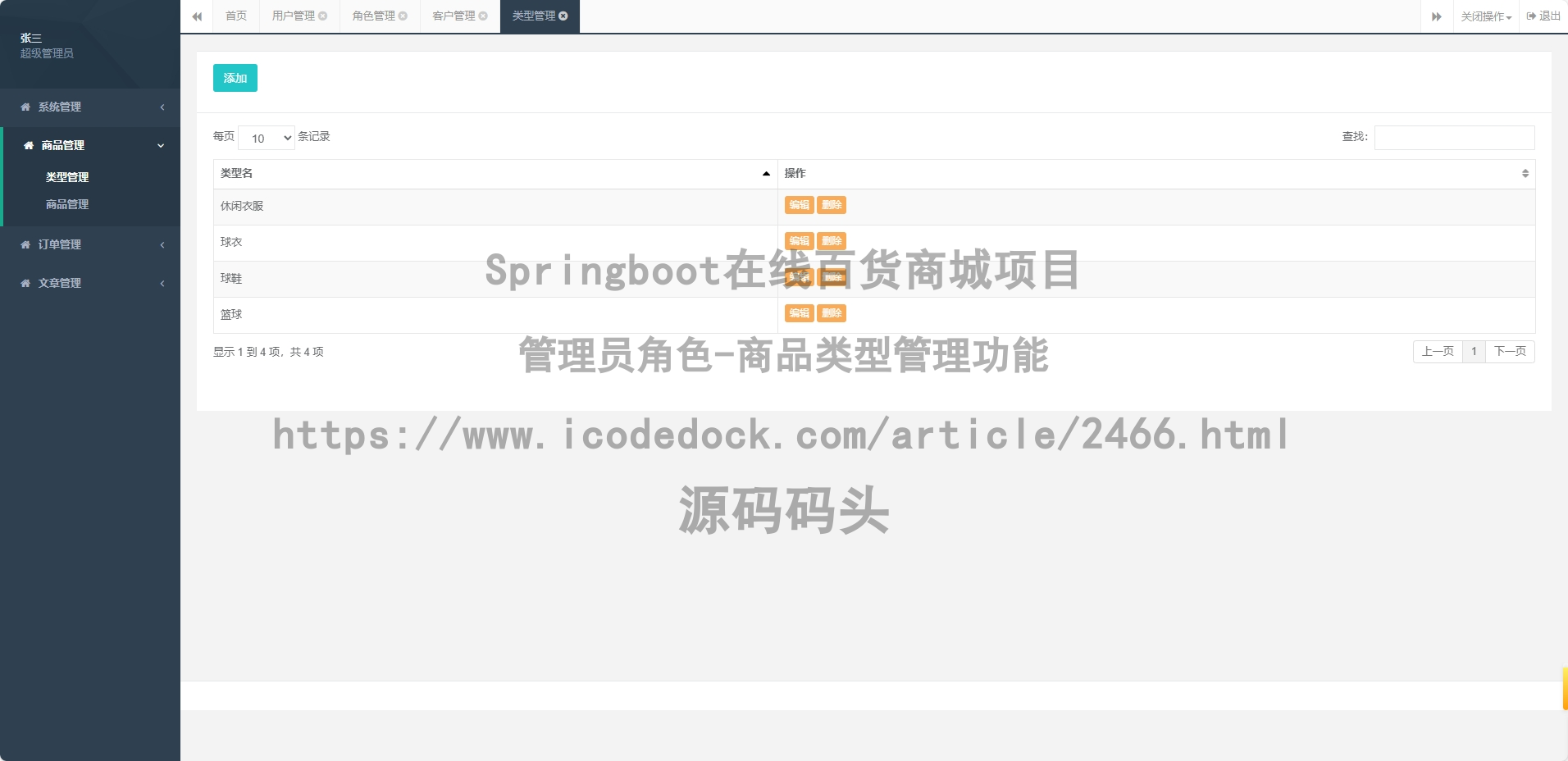The height and width of the screenshot is (761, 1568).
Task: Close the 角色管理 tab via its x icon
Action: click(x=403, y=16)
